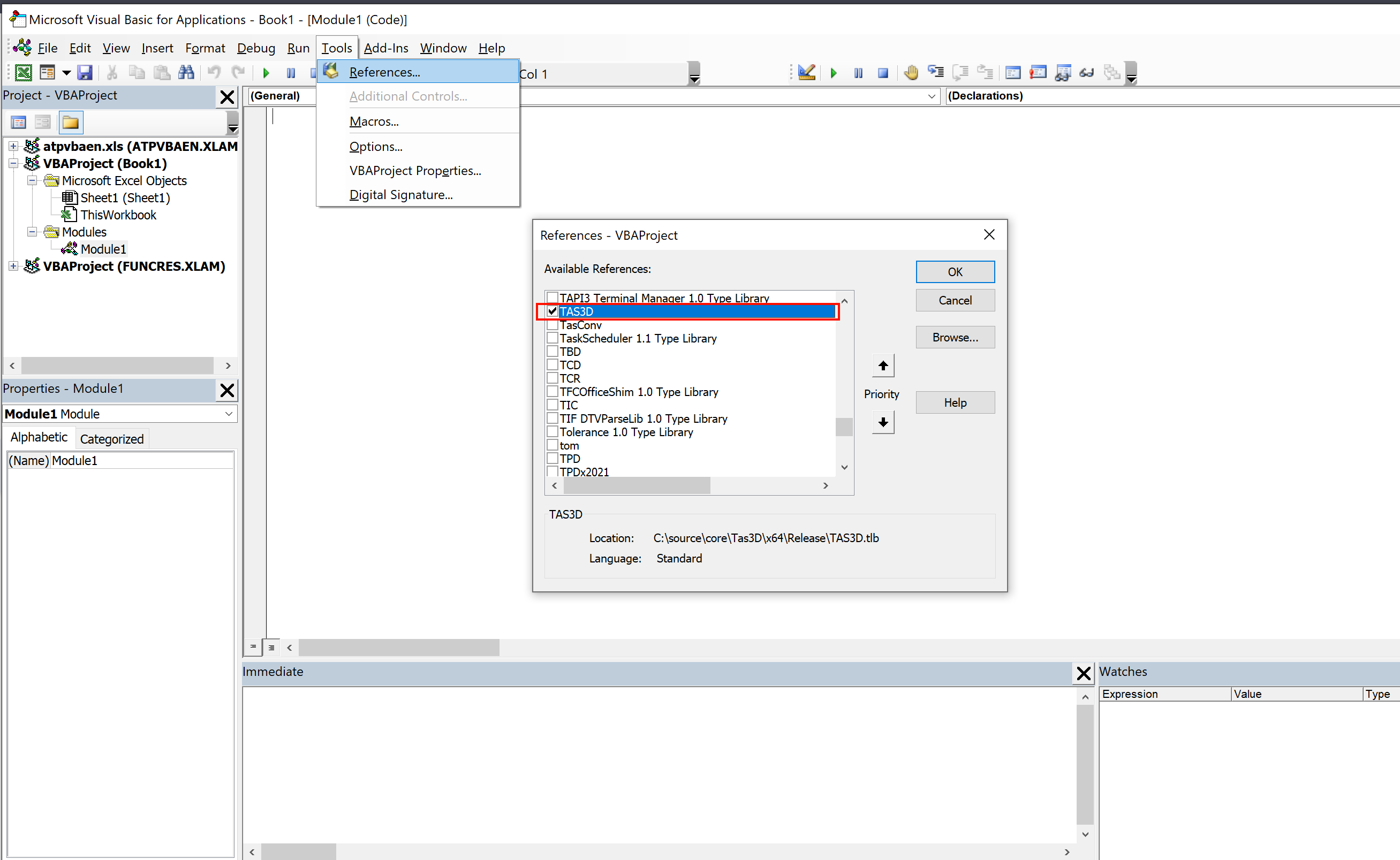Check TFCOfficeShim 1.0 Type Library checkbox
Screen dimensions: 1400x860
(553, 391)
